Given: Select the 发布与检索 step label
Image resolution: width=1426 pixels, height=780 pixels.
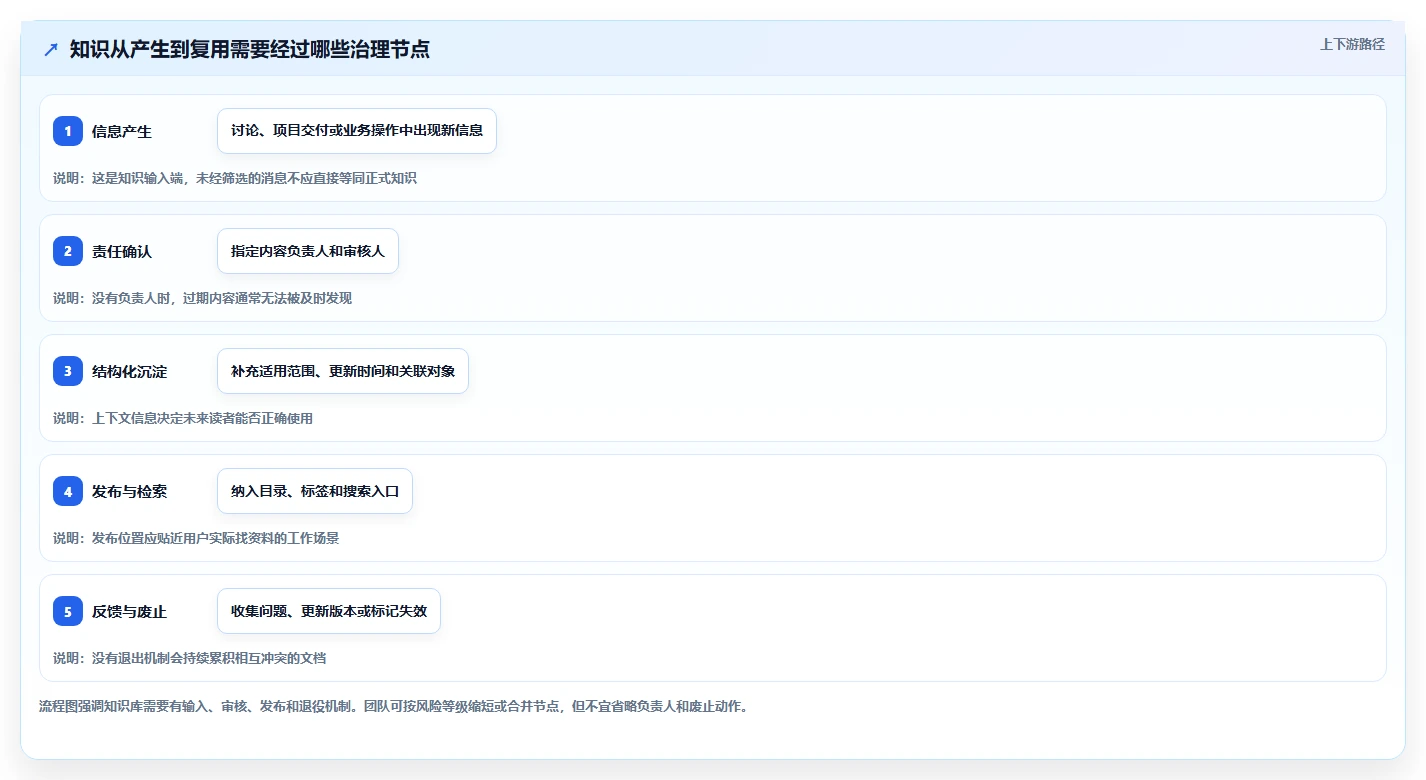Looking at the screenshot, I should 130,491.
